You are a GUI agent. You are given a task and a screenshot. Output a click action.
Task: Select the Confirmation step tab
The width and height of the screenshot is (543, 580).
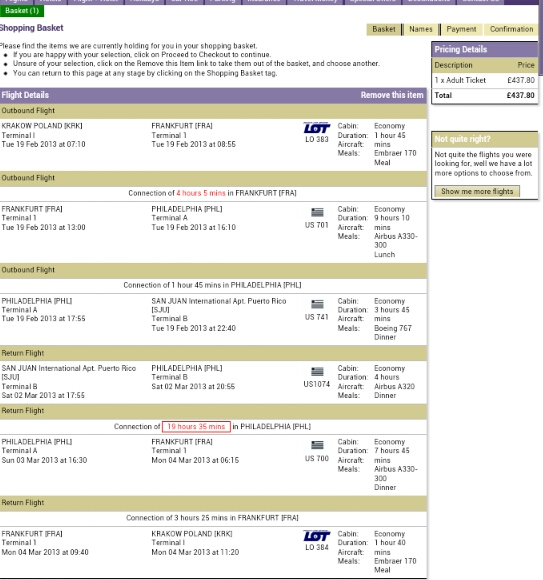click(x=511, y=29)
